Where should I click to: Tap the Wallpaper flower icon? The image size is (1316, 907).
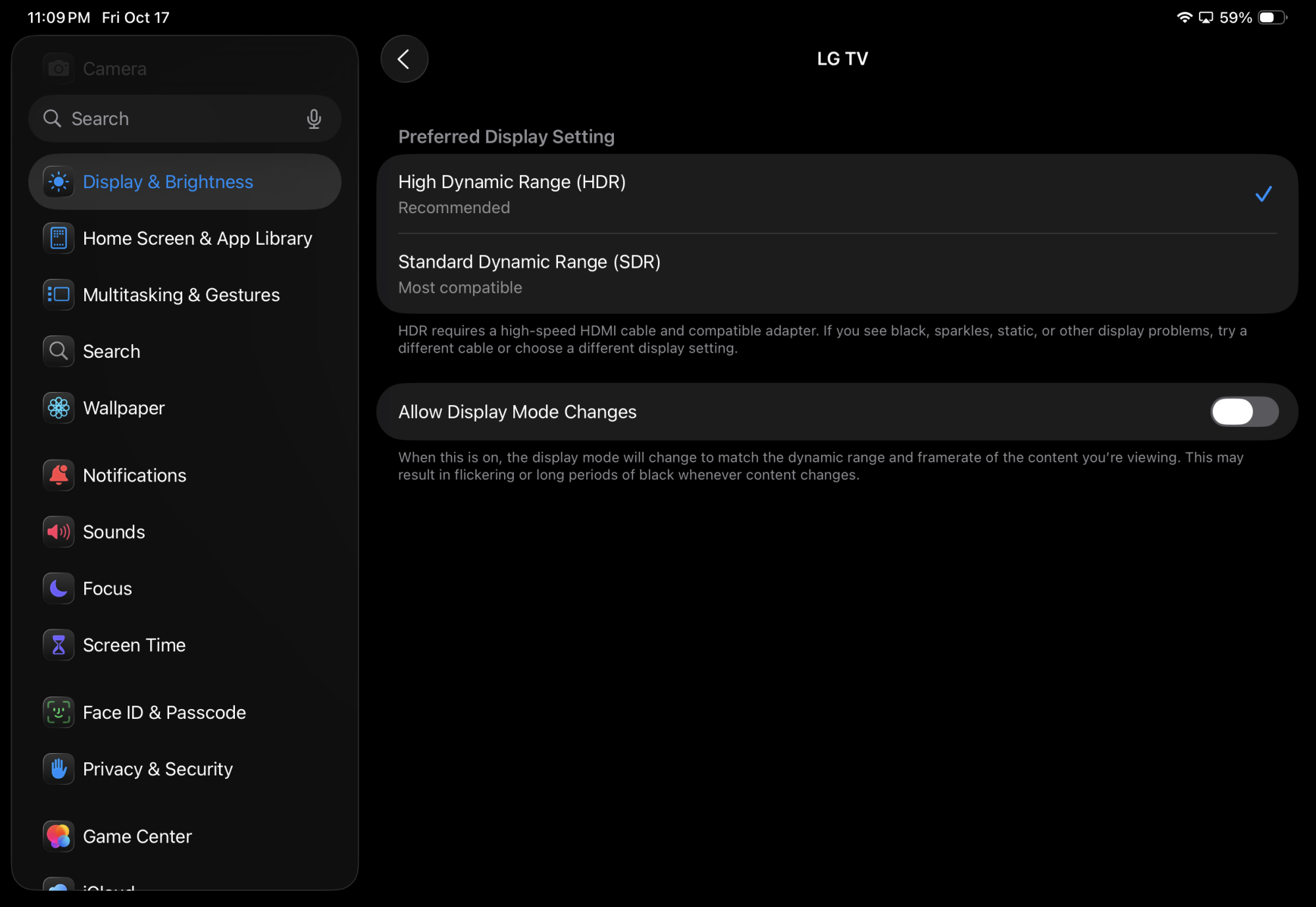point(59,408)
